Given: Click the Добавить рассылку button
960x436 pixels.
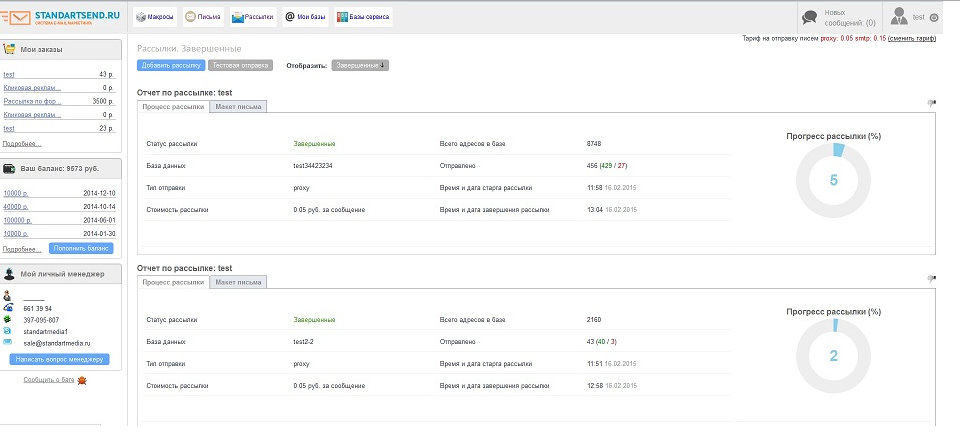Looking at the screenshot, I should tap(171, 66).
